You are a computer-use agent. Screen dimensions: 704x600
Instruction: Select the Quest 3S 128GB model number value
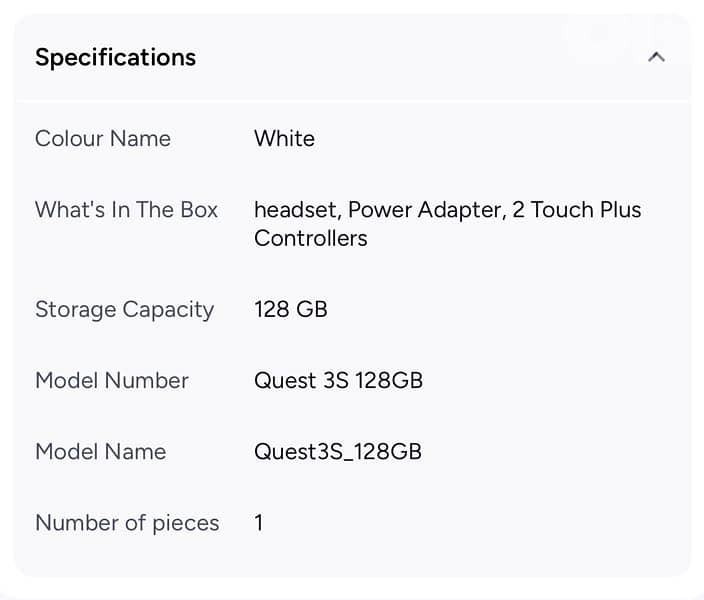[x=338, y=380]
